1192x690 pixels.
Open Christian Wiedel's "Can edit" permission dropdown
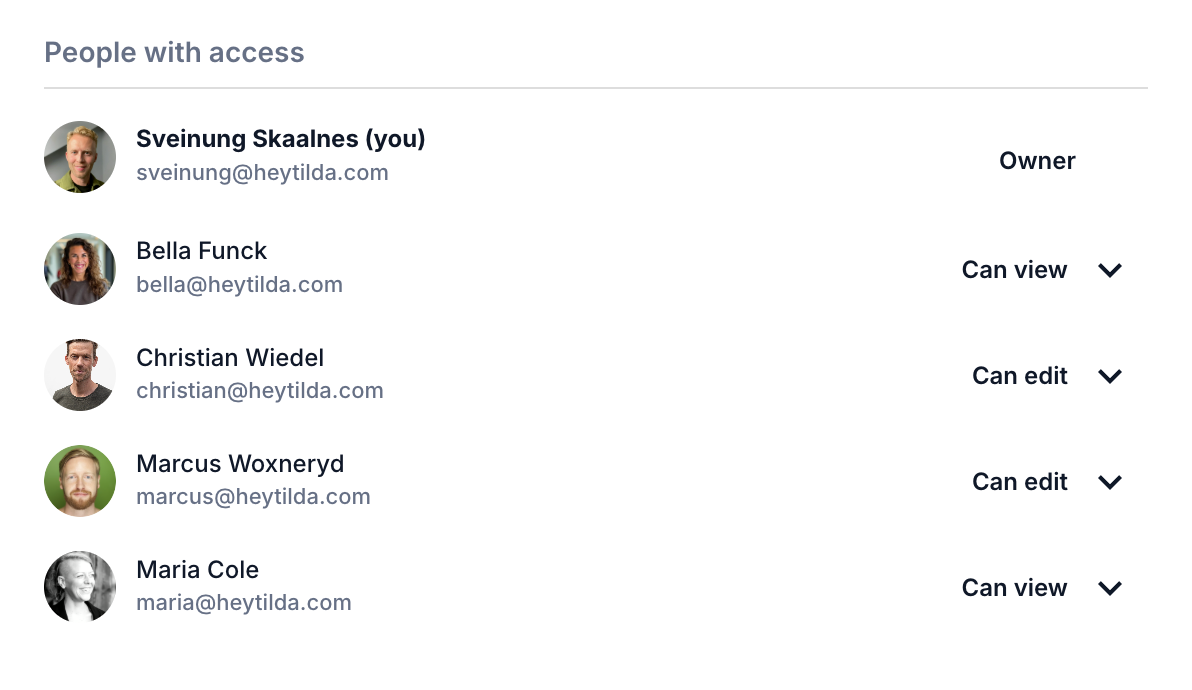point(1019,376)
